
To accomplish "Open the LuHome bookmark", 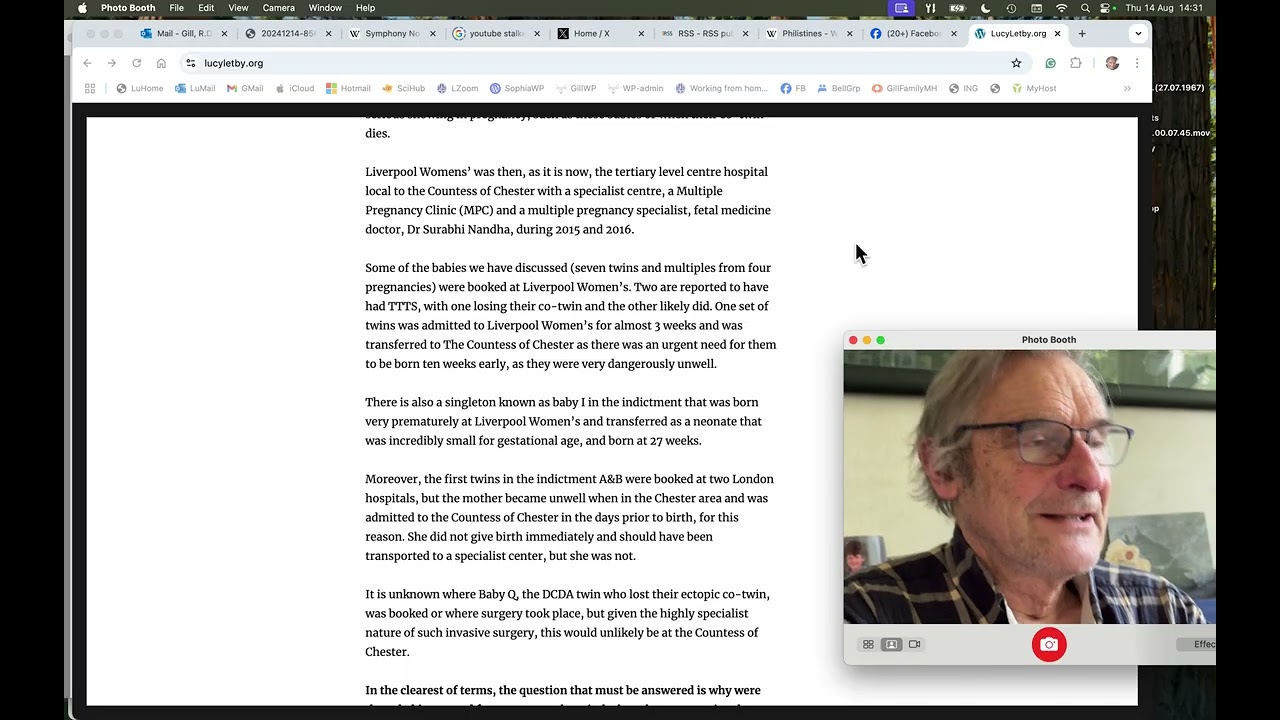I will pos(139,88).
